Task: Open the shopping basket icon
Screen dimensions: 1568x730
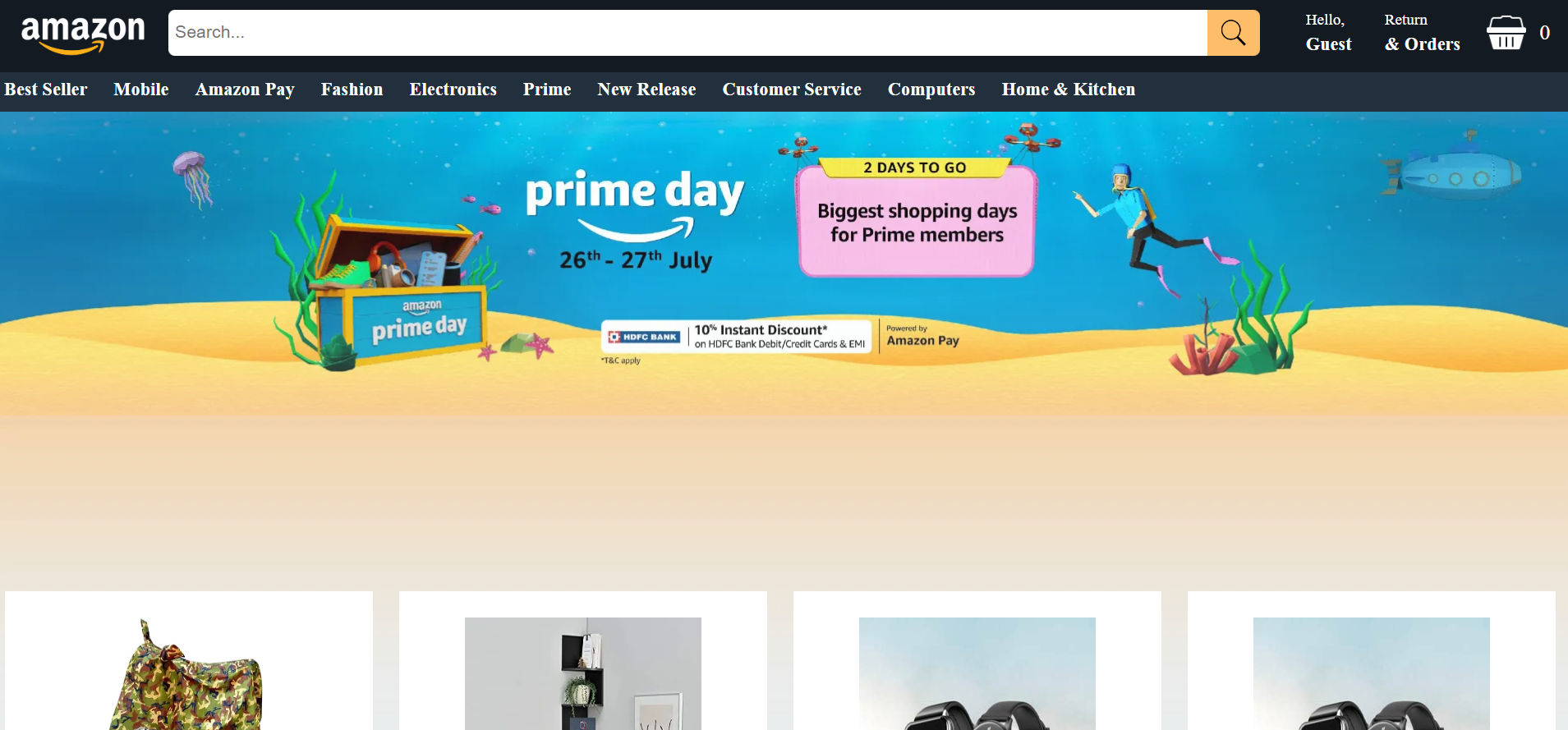Action: (x=1506, y=33)
